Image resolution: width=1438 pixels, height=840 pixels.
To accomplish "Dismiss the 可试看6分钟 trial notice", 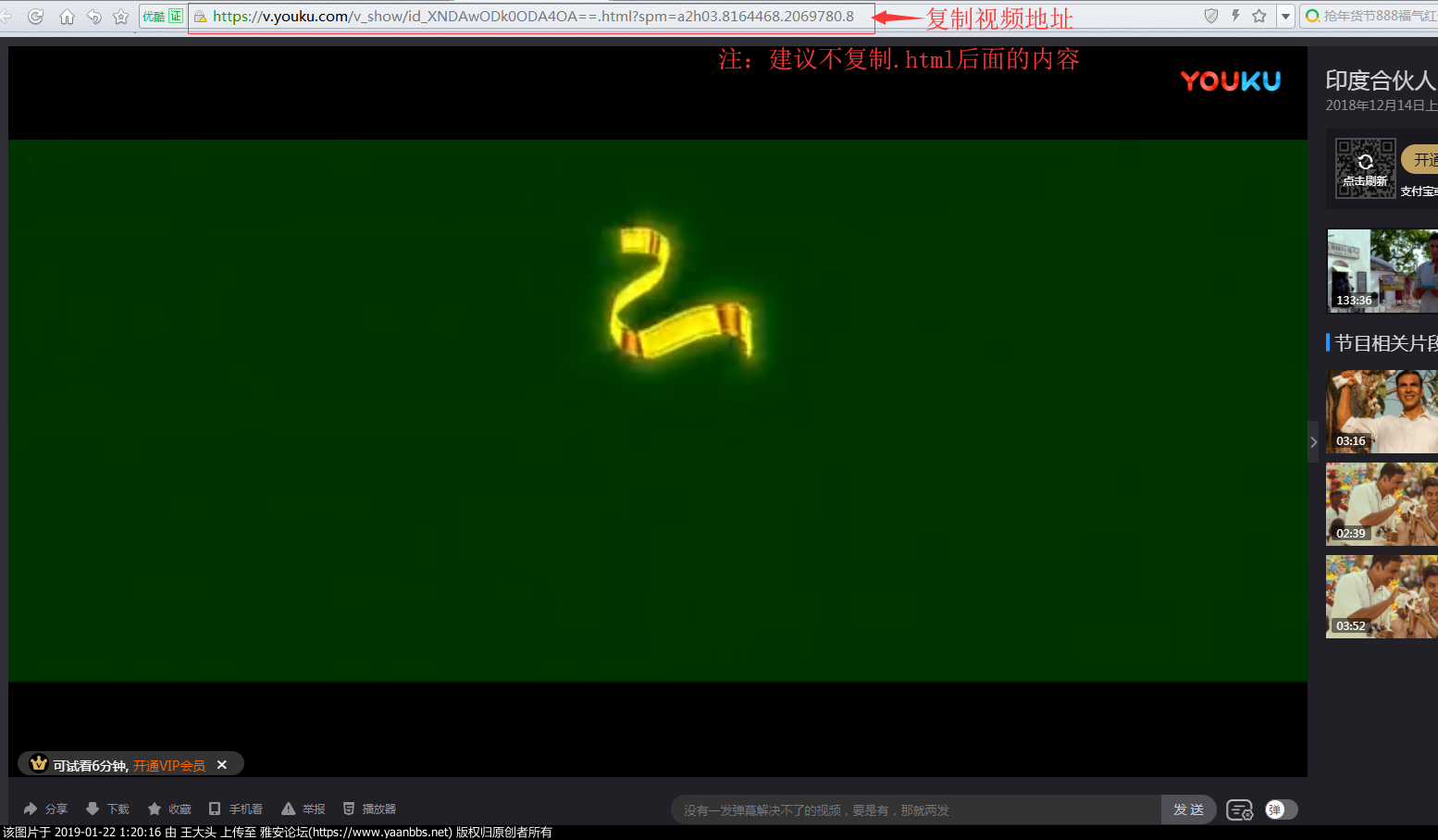I will click(222, 764).
